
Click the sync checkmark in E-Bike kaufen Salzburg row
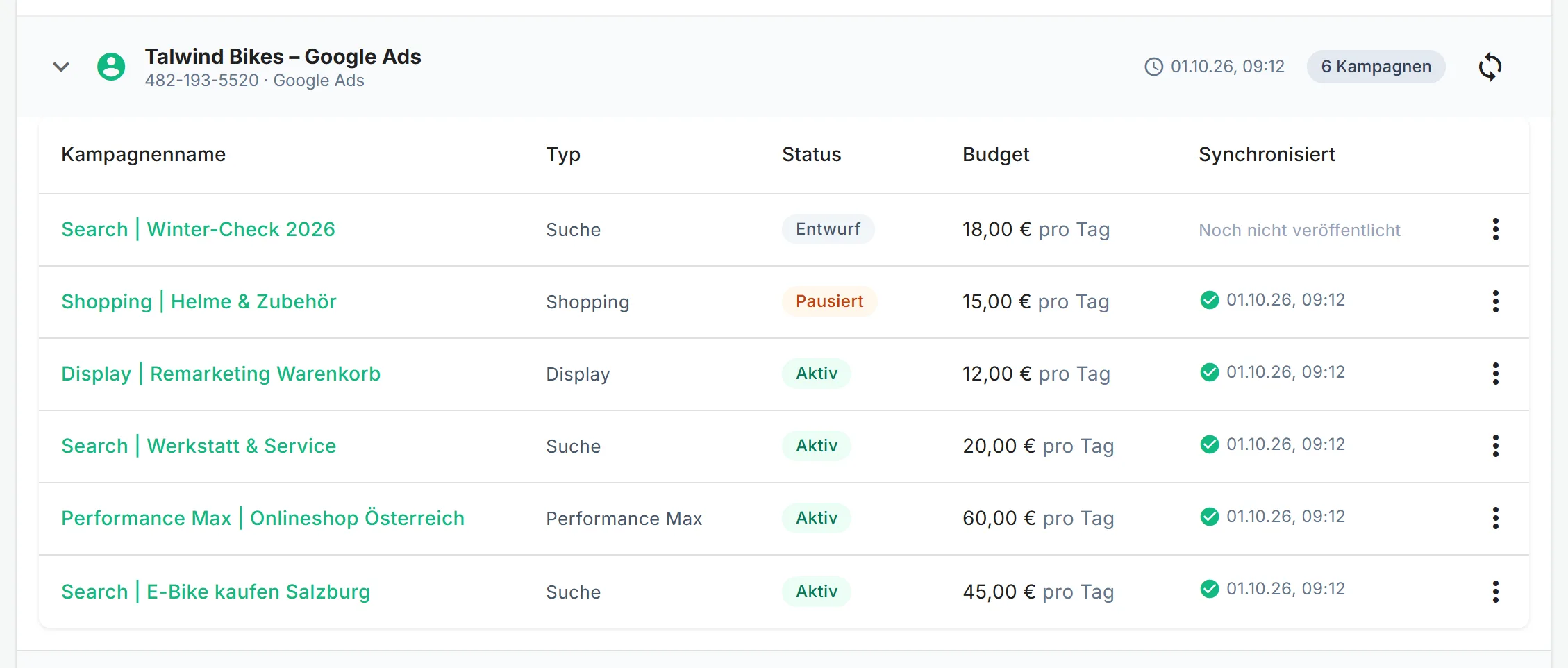coord(1209,589)
